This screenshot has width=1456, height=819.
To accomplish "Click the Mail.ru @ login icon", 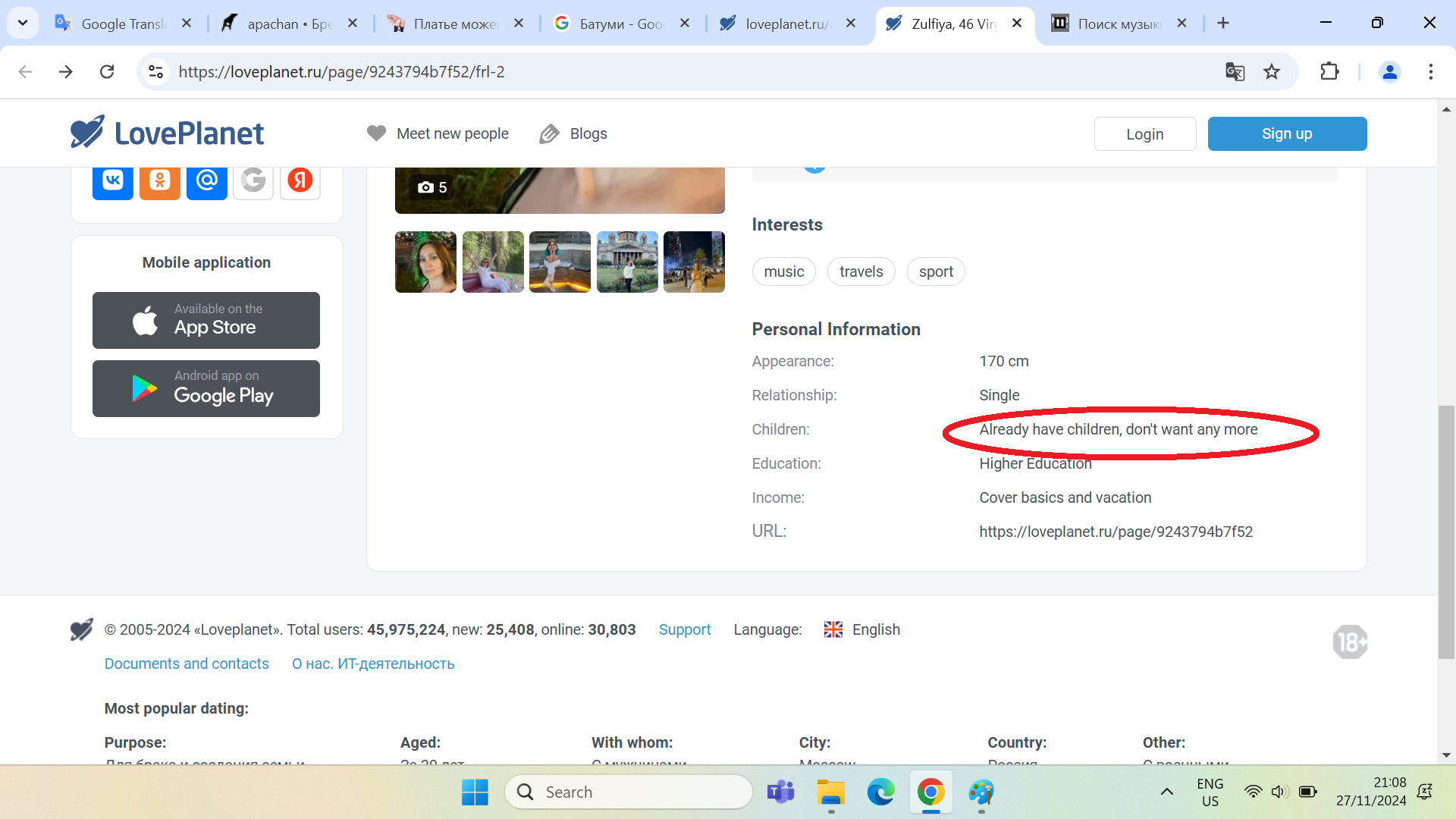I will click(x=207, y=180).
